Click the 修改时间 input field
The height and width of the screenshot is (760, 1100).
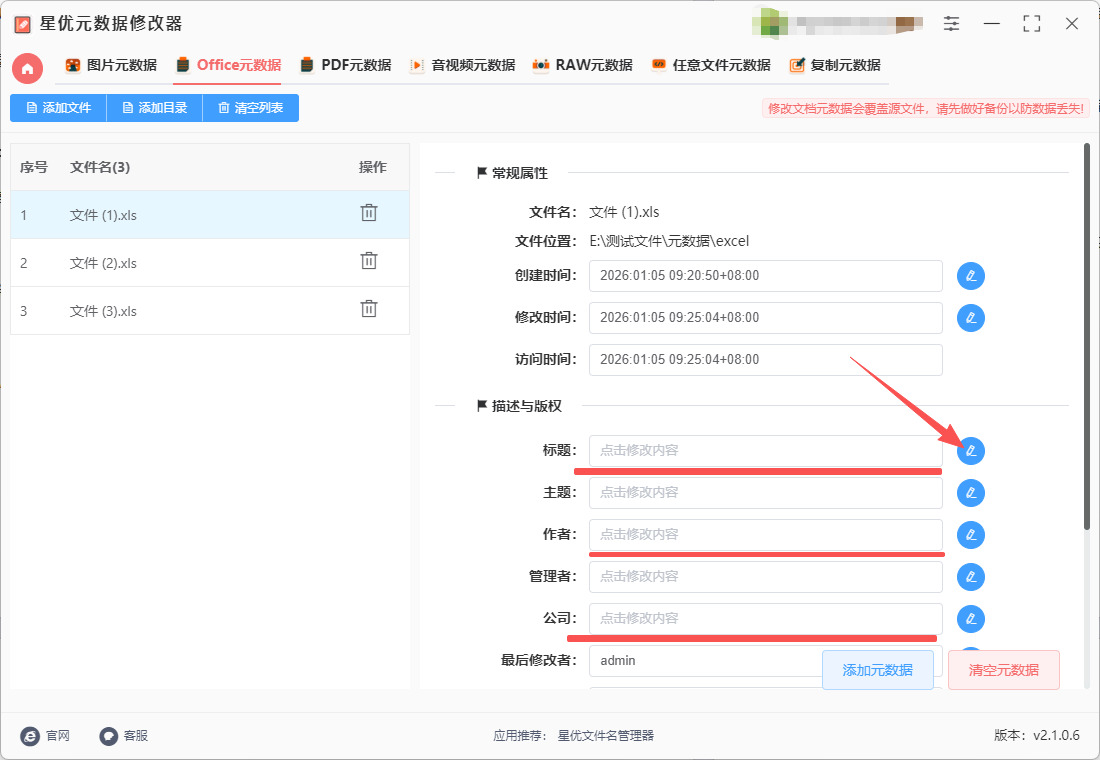[x=765, y=318]
